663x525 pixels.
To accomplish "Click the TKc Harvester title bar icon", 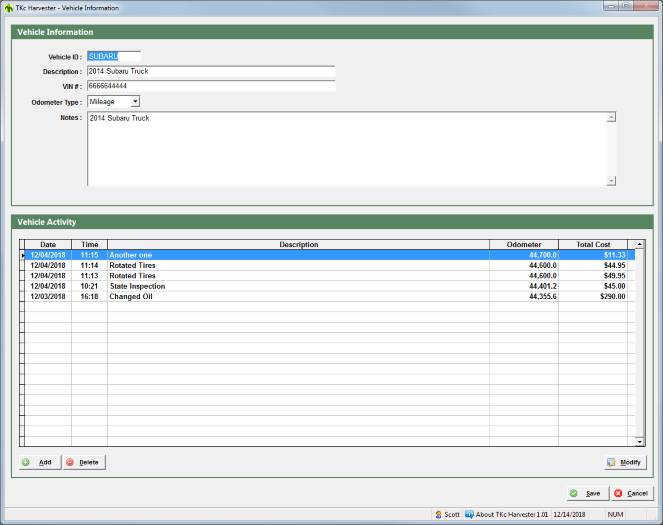I will point(8,7).
